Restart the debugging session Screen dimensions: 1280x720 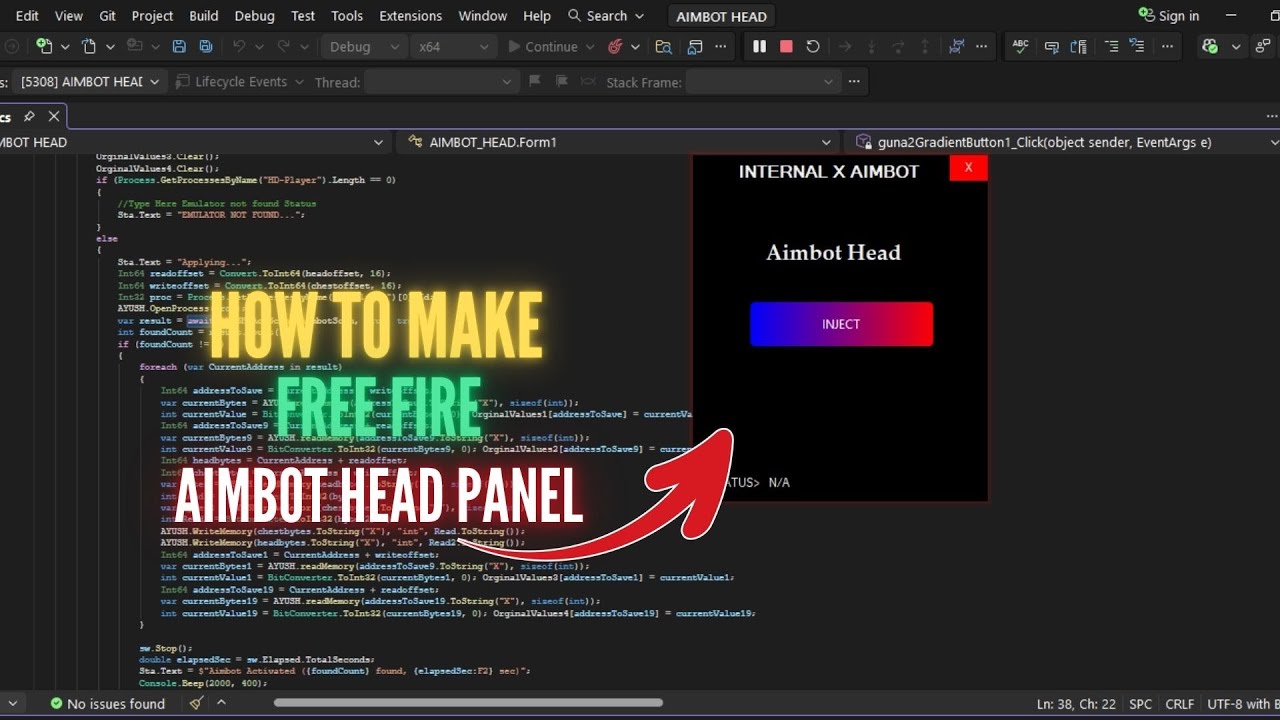coord(813,46)
